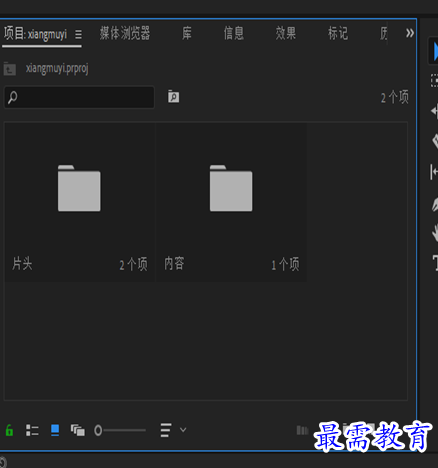Viewport: 438px width, 468px height.
Task: Adjust the thumbnail zoom slider
Action: pyautogui.click(x=120, y=430)
